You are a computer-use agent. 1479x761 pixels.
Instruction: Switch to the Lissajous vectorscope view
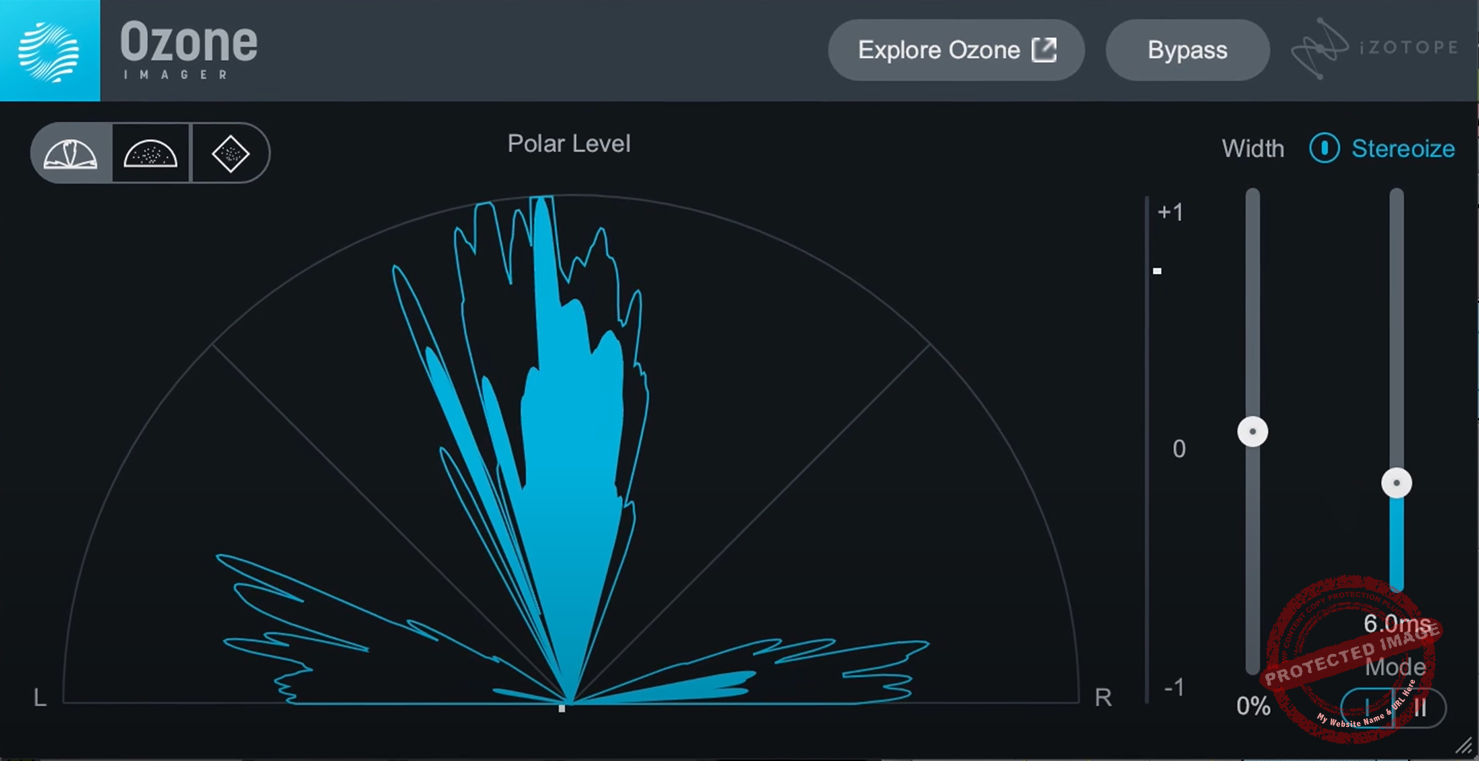[230, 153]
